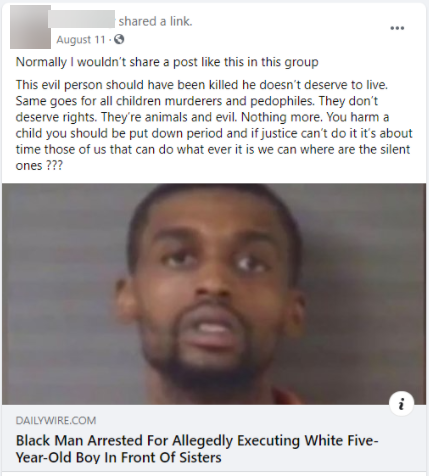The height and width of the screenshot is (476, 429).
Task: Click the post line starting 'This evil person'
Action: coord(202,85)
